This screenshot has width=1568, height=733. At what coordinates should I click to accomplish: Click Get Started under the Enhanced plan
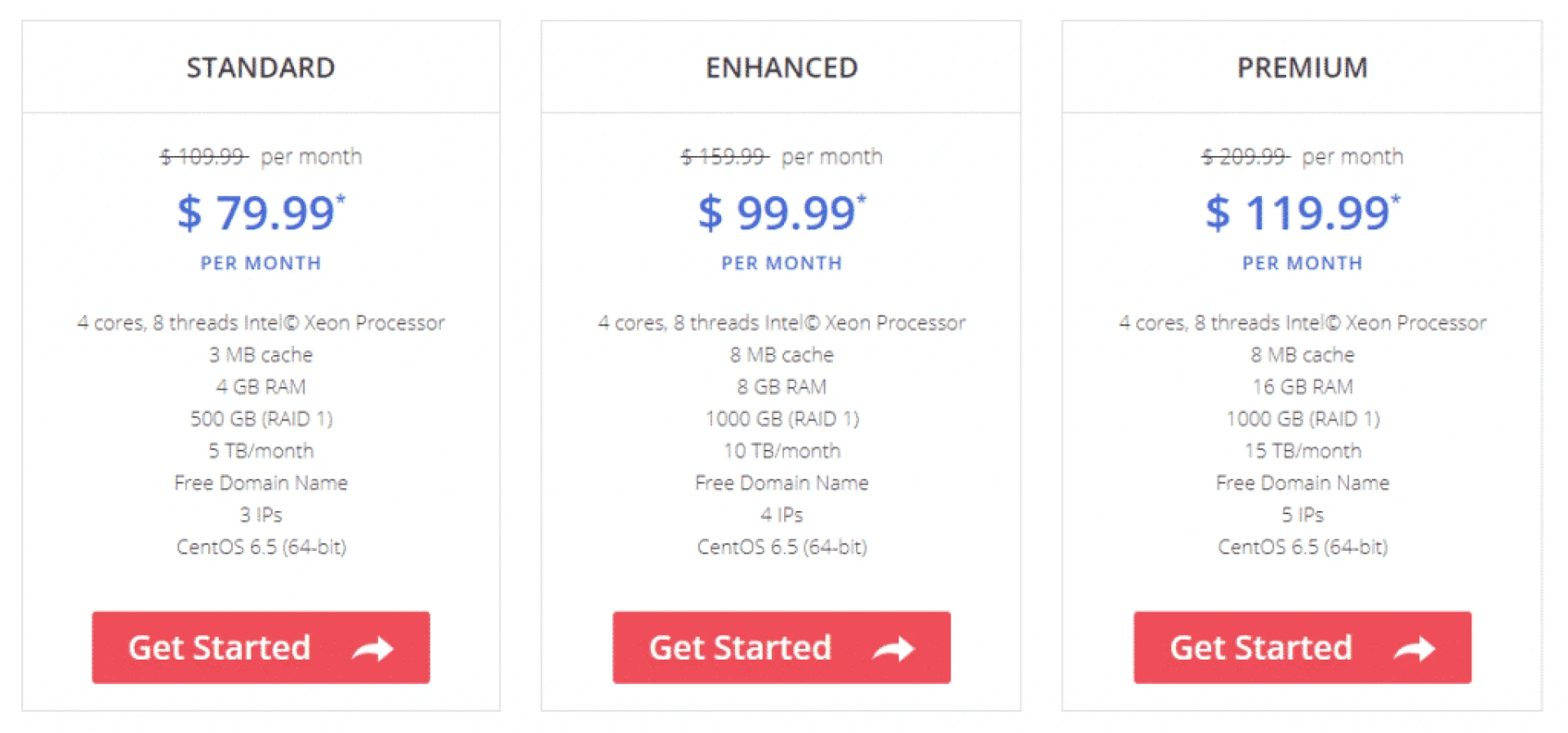point(782,647)
